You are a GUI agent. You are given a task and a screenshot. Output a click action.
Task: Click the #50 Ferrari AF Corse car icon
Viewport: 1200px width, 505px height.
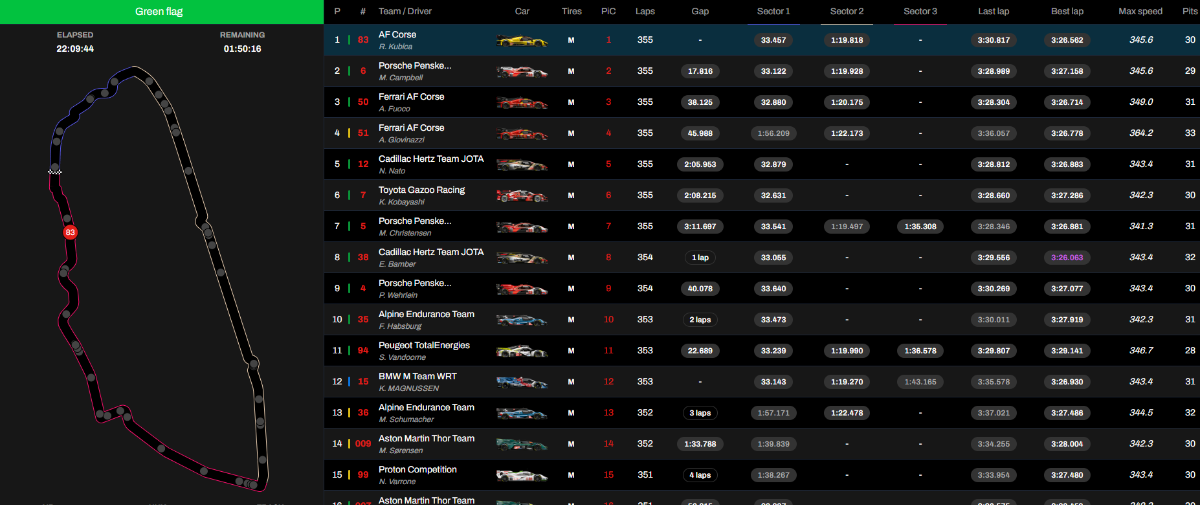(521, 103)
